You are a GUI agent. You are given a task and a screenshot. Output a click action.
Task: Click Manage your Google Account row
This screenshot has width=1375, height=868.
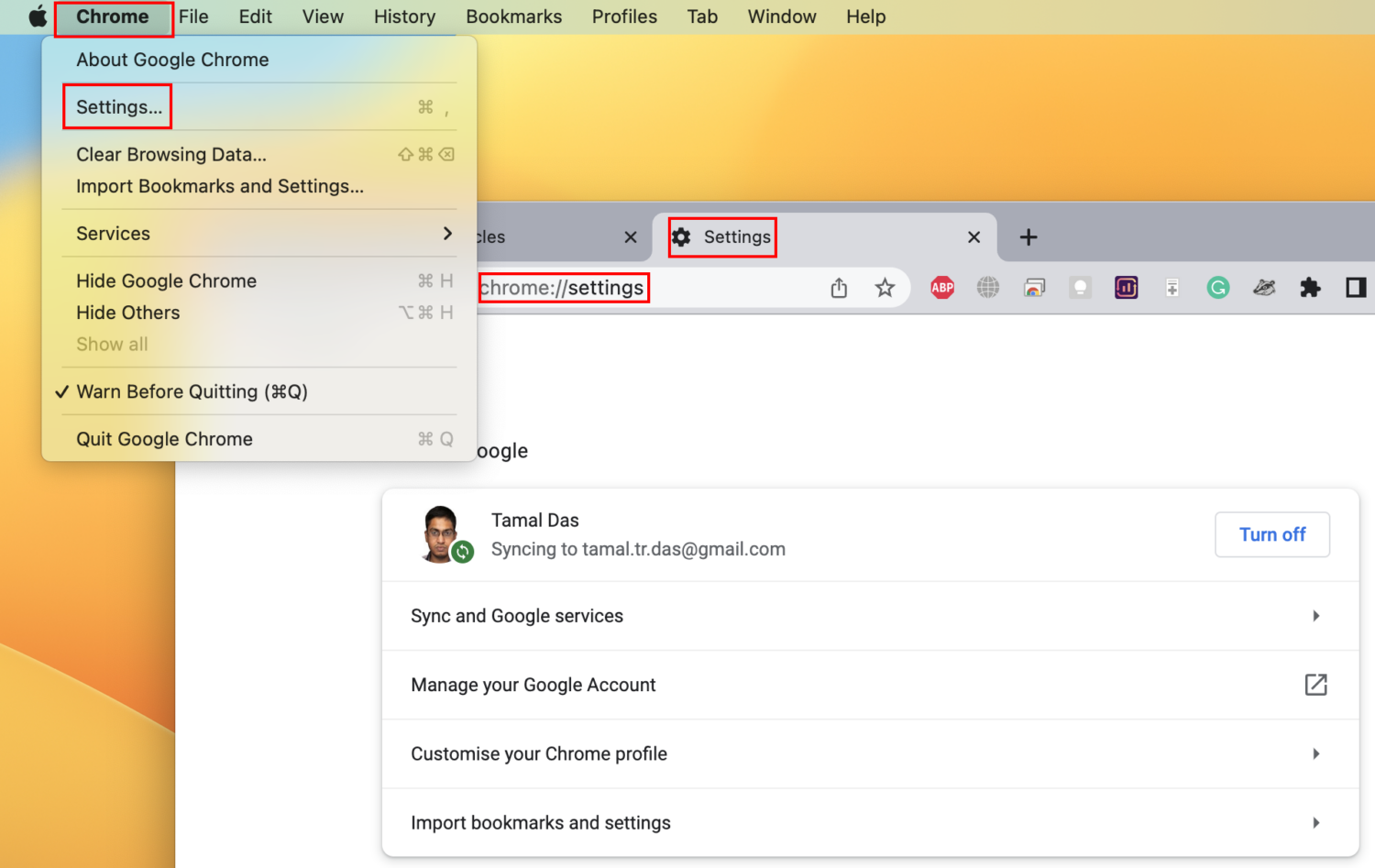point(870,685)
